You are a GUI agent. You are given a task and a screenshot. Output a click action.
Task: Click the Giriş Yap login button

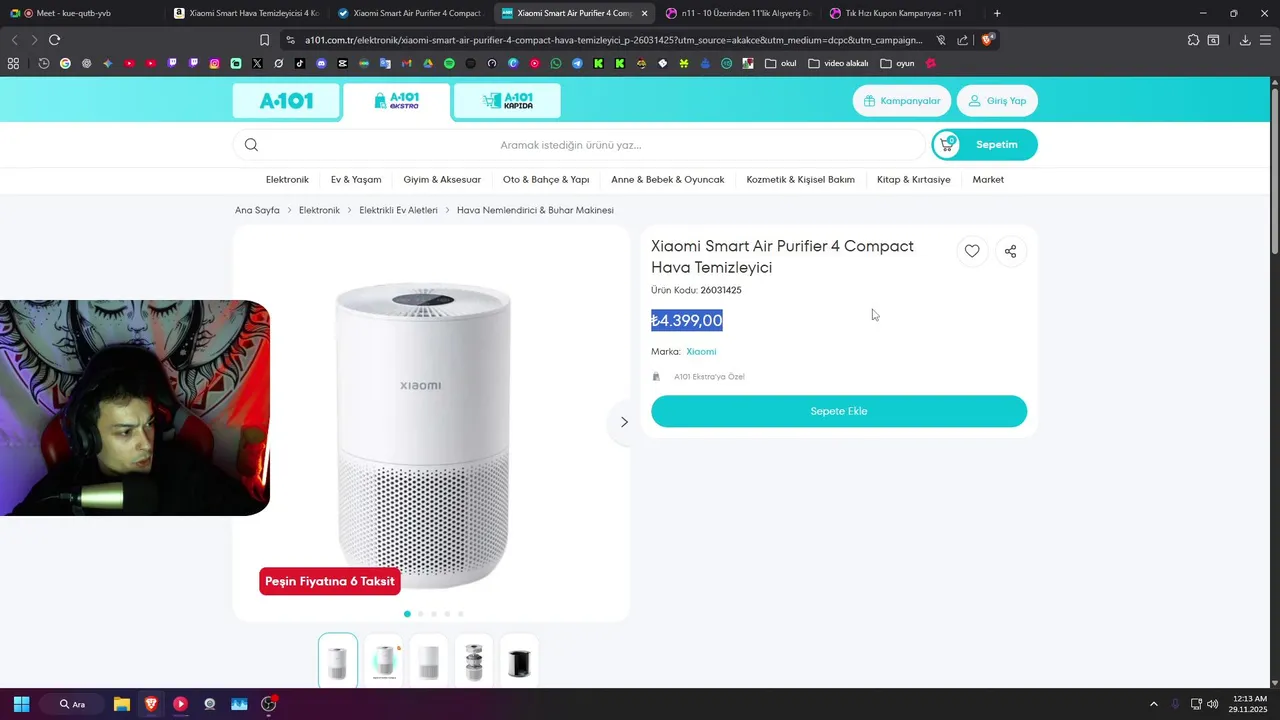tap(997, 101)
